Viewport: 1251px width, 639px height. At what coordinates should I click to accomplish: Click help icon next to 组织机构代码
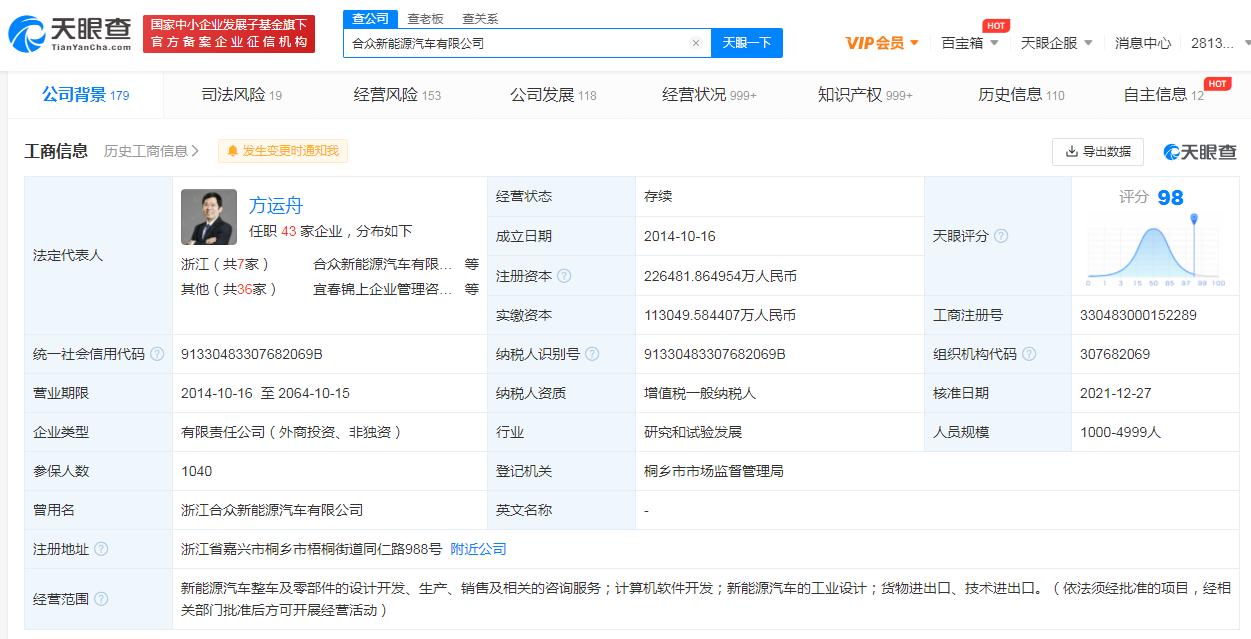pos(1029,354)
